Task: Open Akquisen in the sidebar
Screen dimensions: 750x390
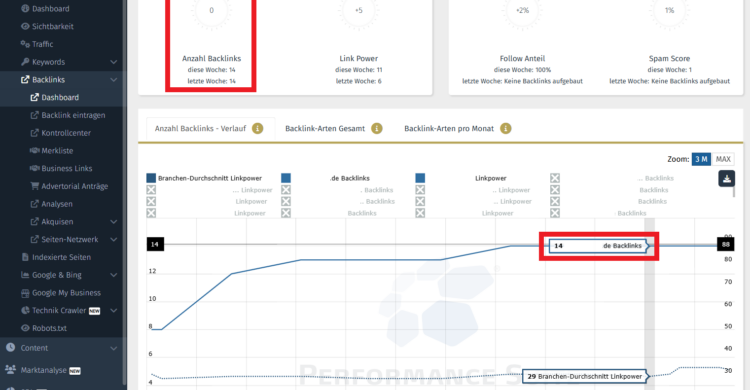Action: pyautogui.click(x=52, y=221)
